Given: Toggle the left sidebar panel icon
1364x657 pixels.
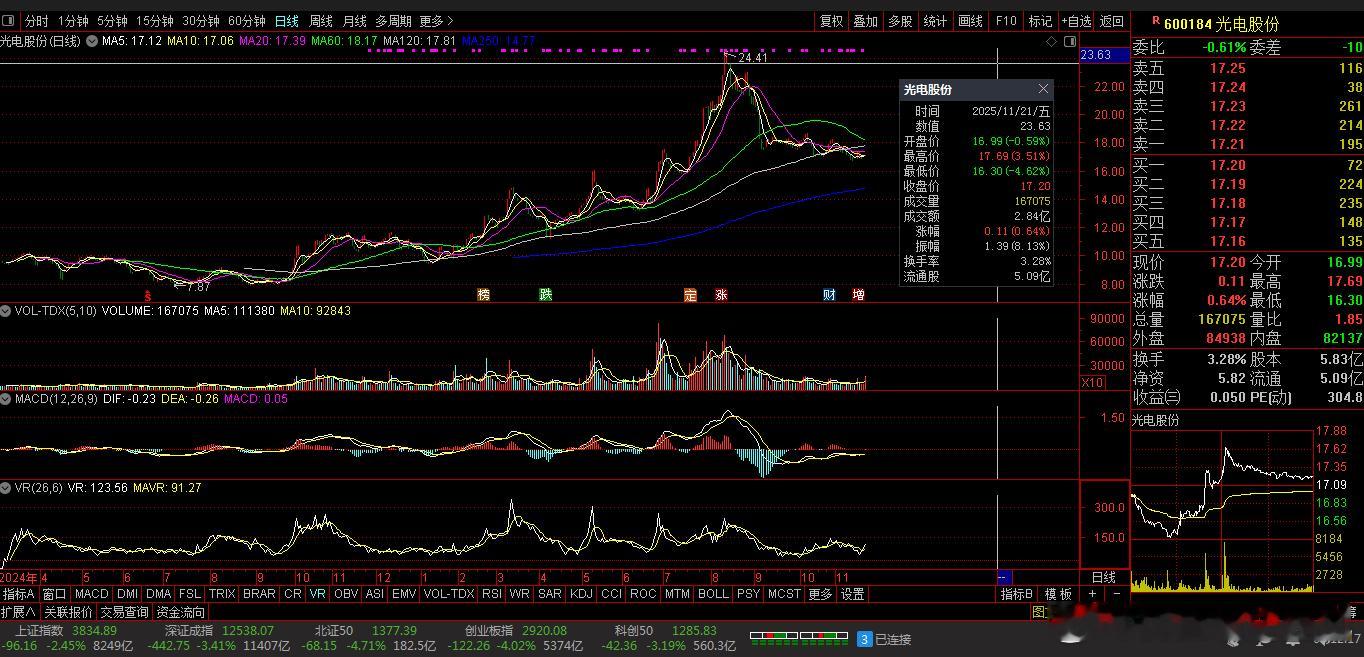Looking at the screenshot, I should 8,21.
